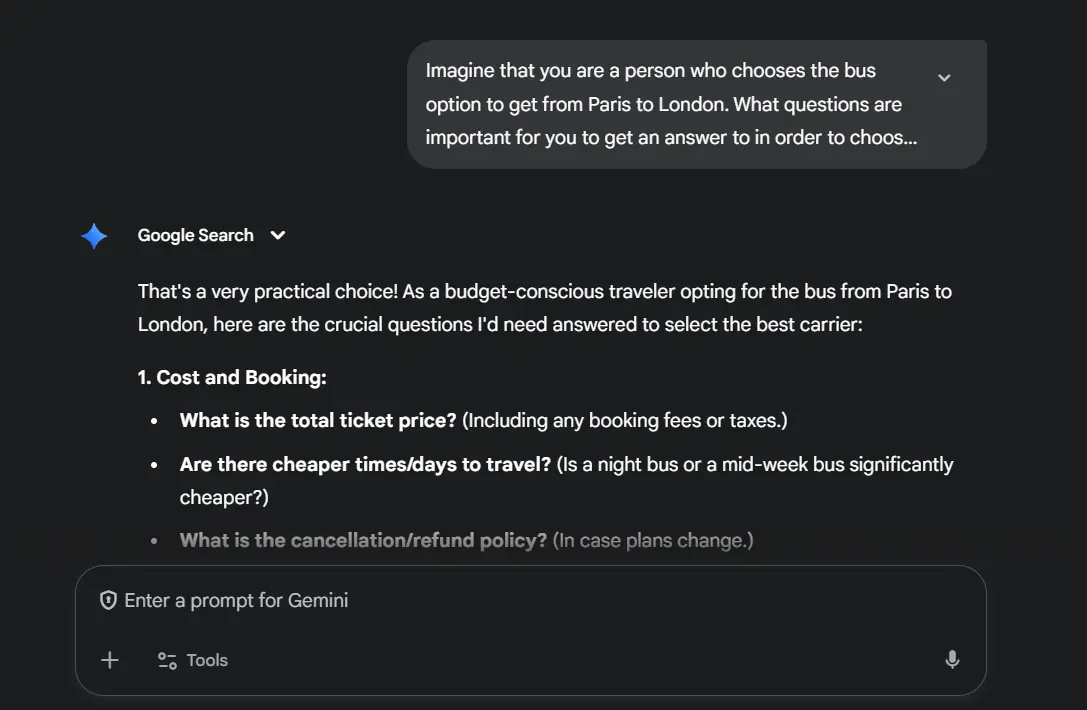Open the Google Search dropdown chevron
Viewport: 1087px width, 710px height.
(x=278, y=236)
